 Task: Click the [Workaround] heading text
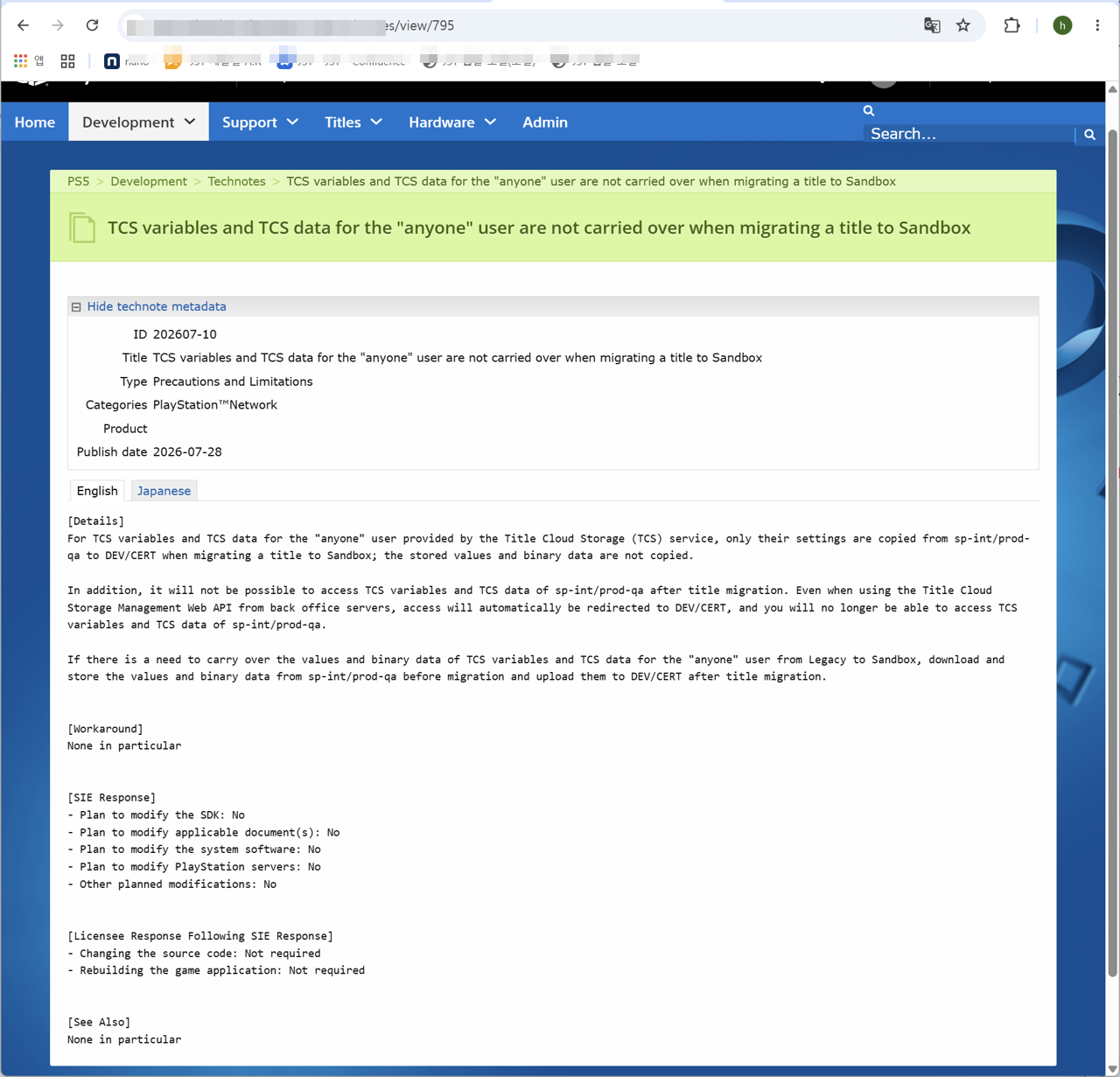(x=105, y=729)
